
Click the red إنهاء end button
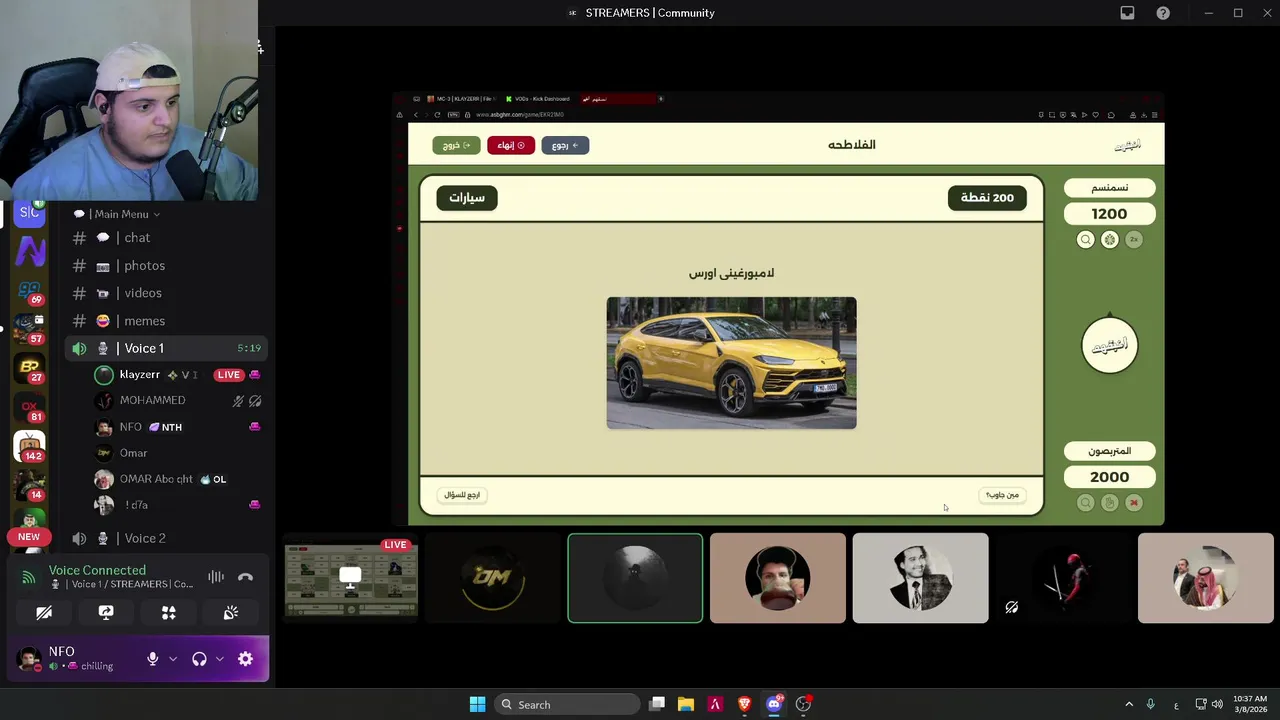(511, 145)
